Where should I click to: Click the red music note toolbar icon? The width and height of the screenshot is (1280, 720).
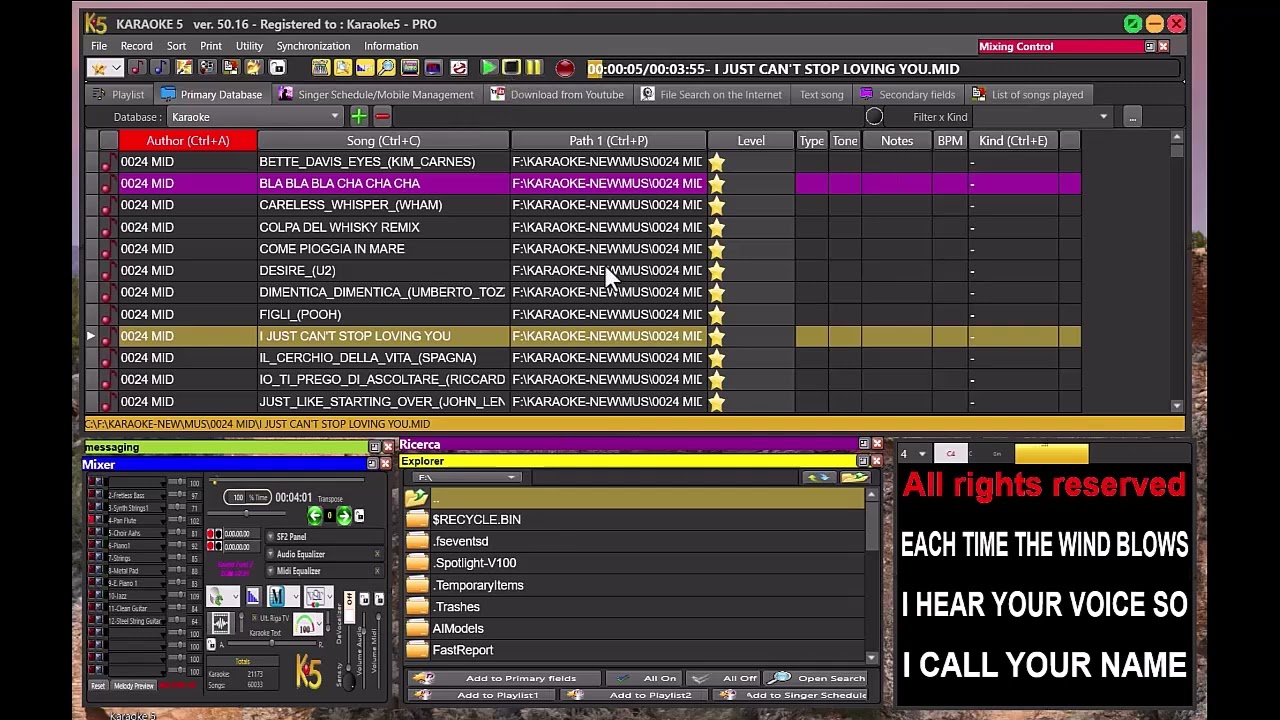(137, 68)
